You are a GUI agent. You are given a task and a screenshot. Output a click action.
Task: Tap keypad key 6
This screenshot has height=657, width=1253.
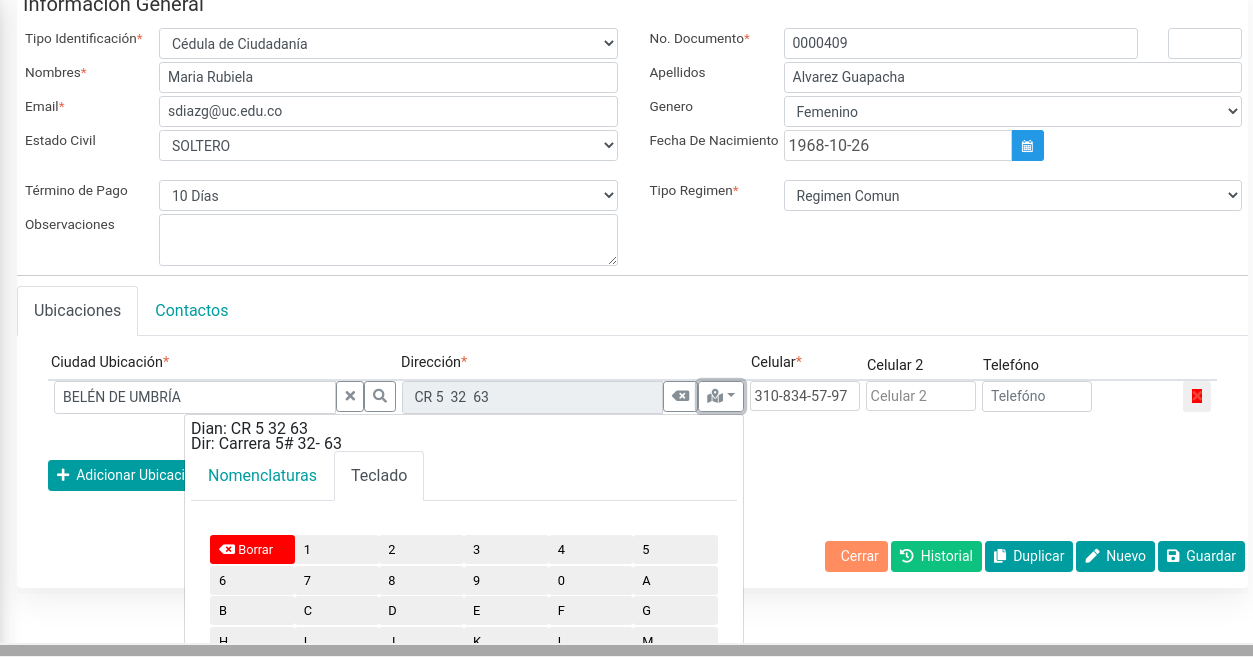252,581
